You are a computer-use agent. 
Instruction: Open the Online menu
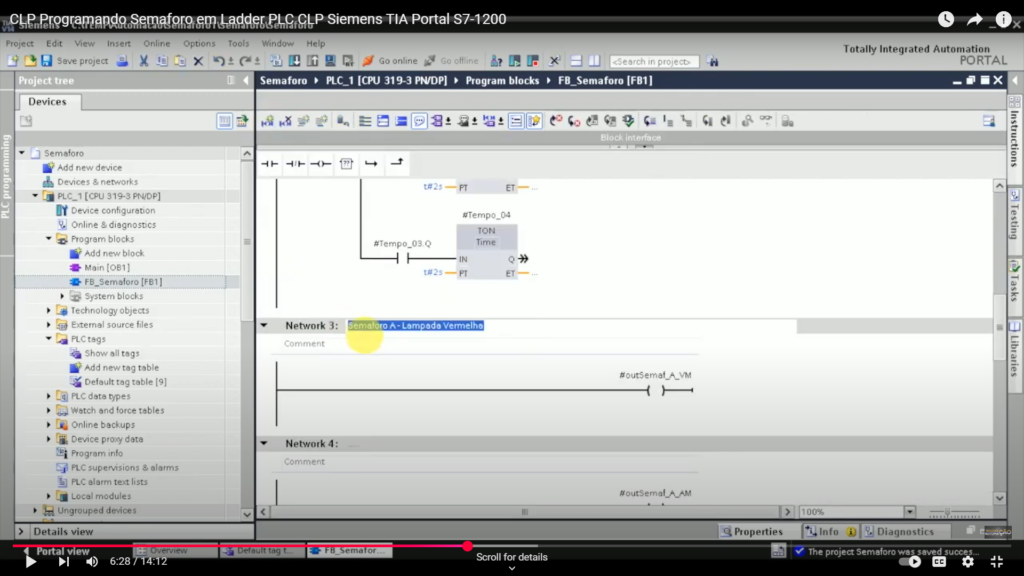coord(157,44)
